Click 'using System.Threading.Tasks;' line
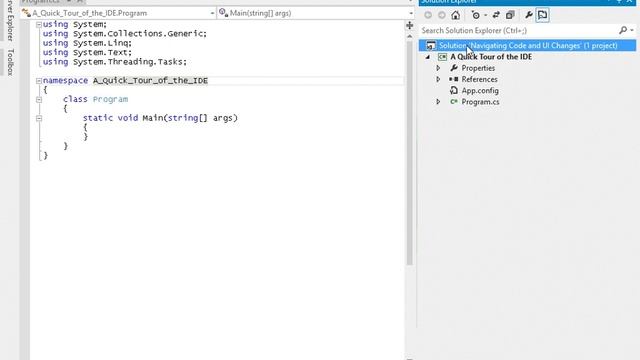The width and height of the screenshot is (640, 360). pos(115,62)
